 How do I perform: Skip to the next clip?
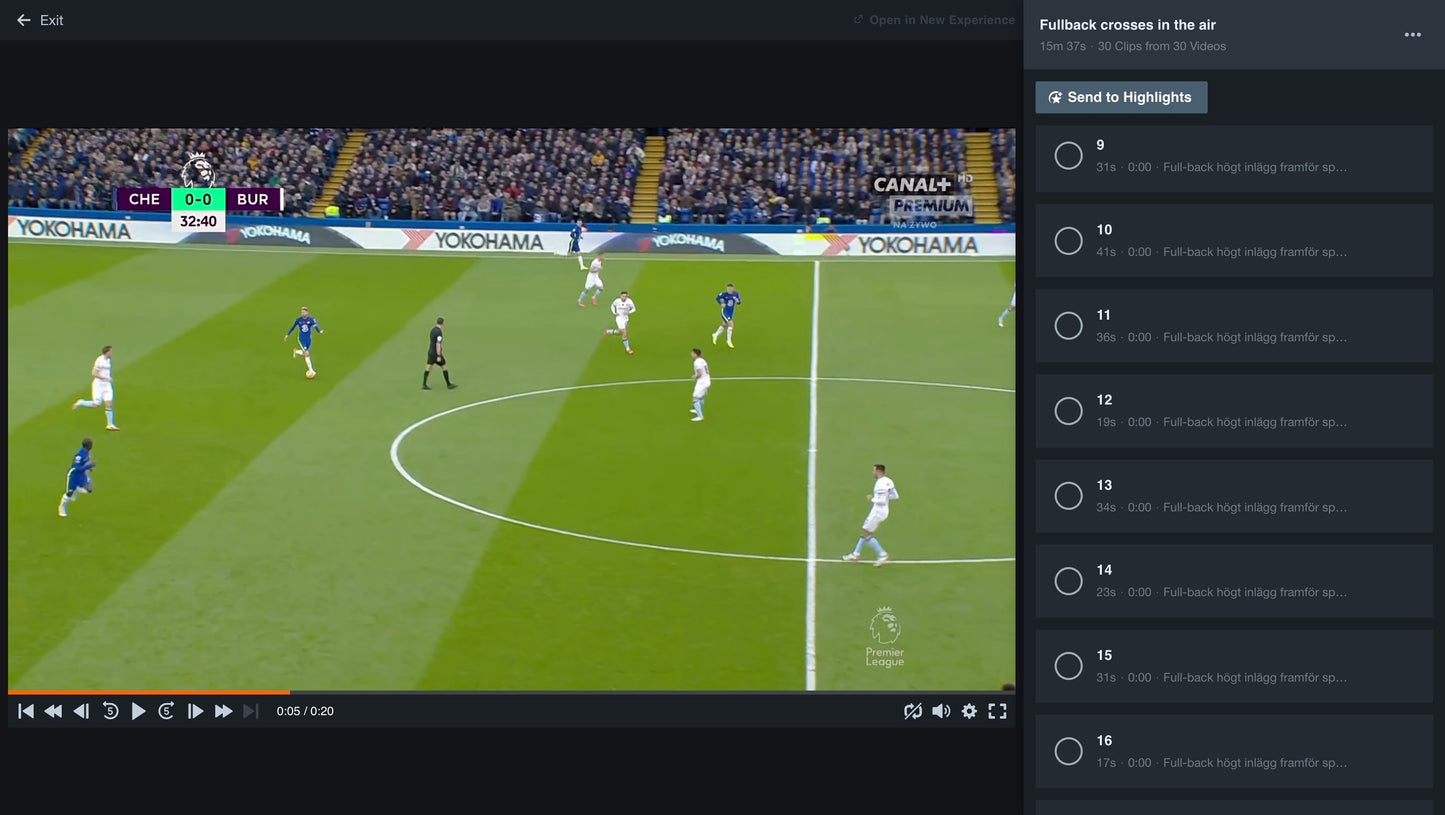(x=251, y=710)
